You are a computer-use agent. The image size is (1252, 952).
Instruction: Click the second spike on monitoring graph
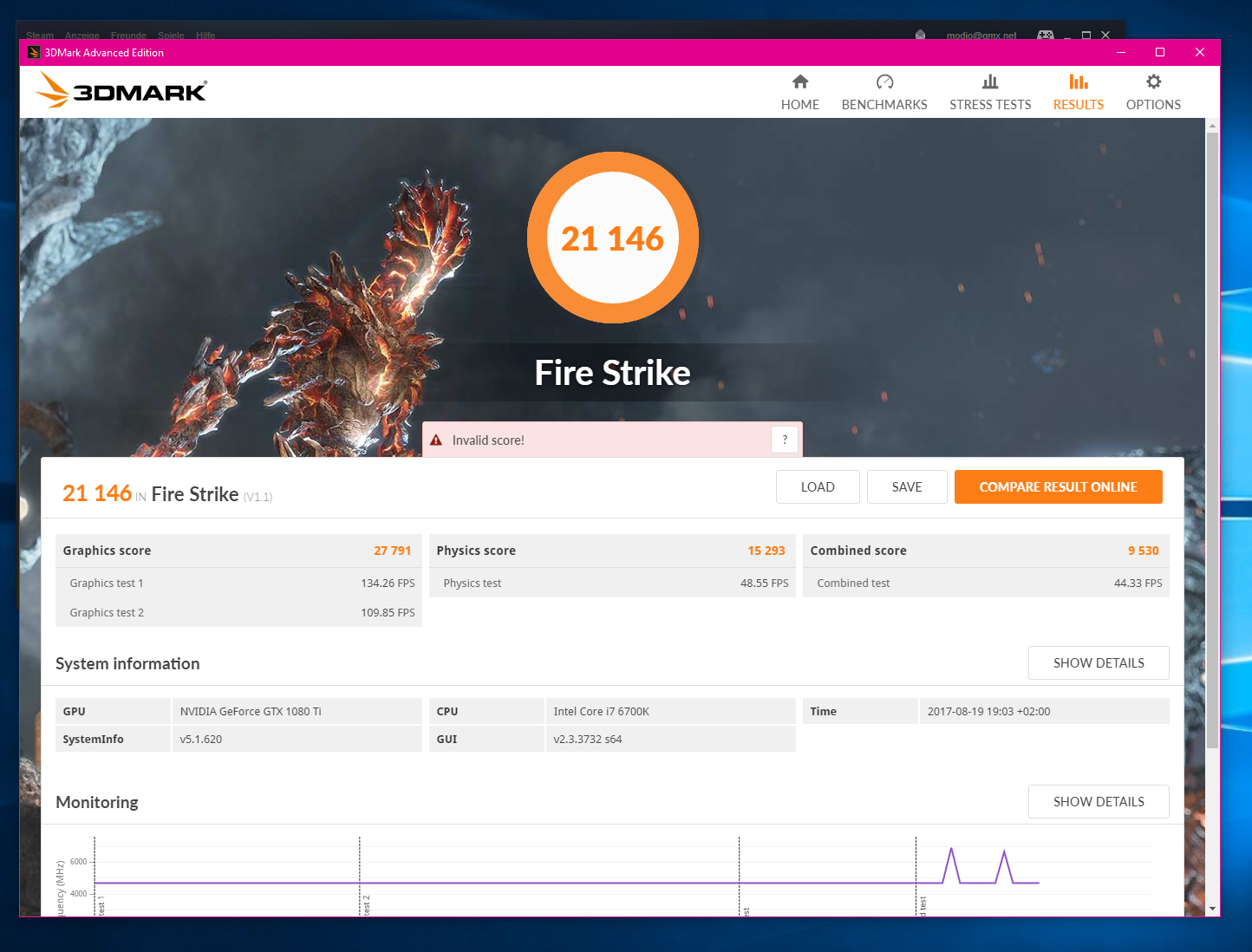click(1004, 865)
